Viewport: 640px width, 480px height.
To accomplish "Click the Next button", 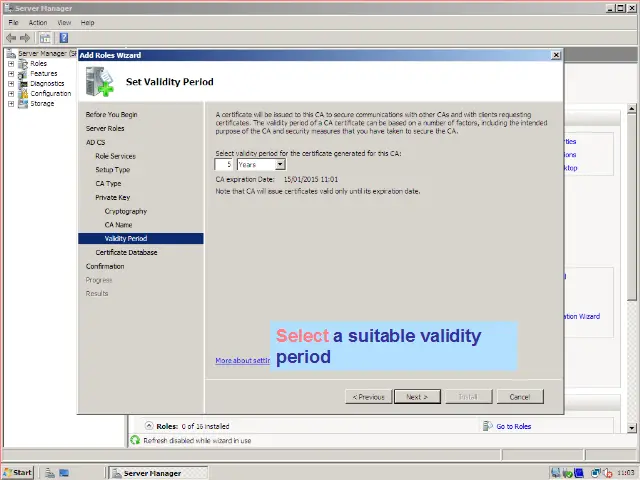I will tap(417, 397).
